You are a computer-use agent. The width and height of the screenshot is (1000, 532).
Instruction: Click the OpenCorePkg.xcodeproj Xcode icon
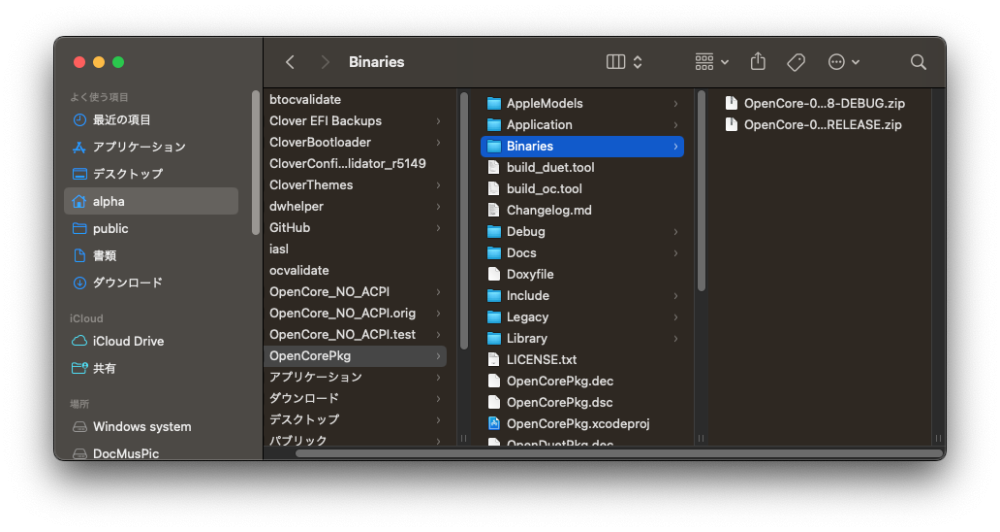click(x=493, y=424)
